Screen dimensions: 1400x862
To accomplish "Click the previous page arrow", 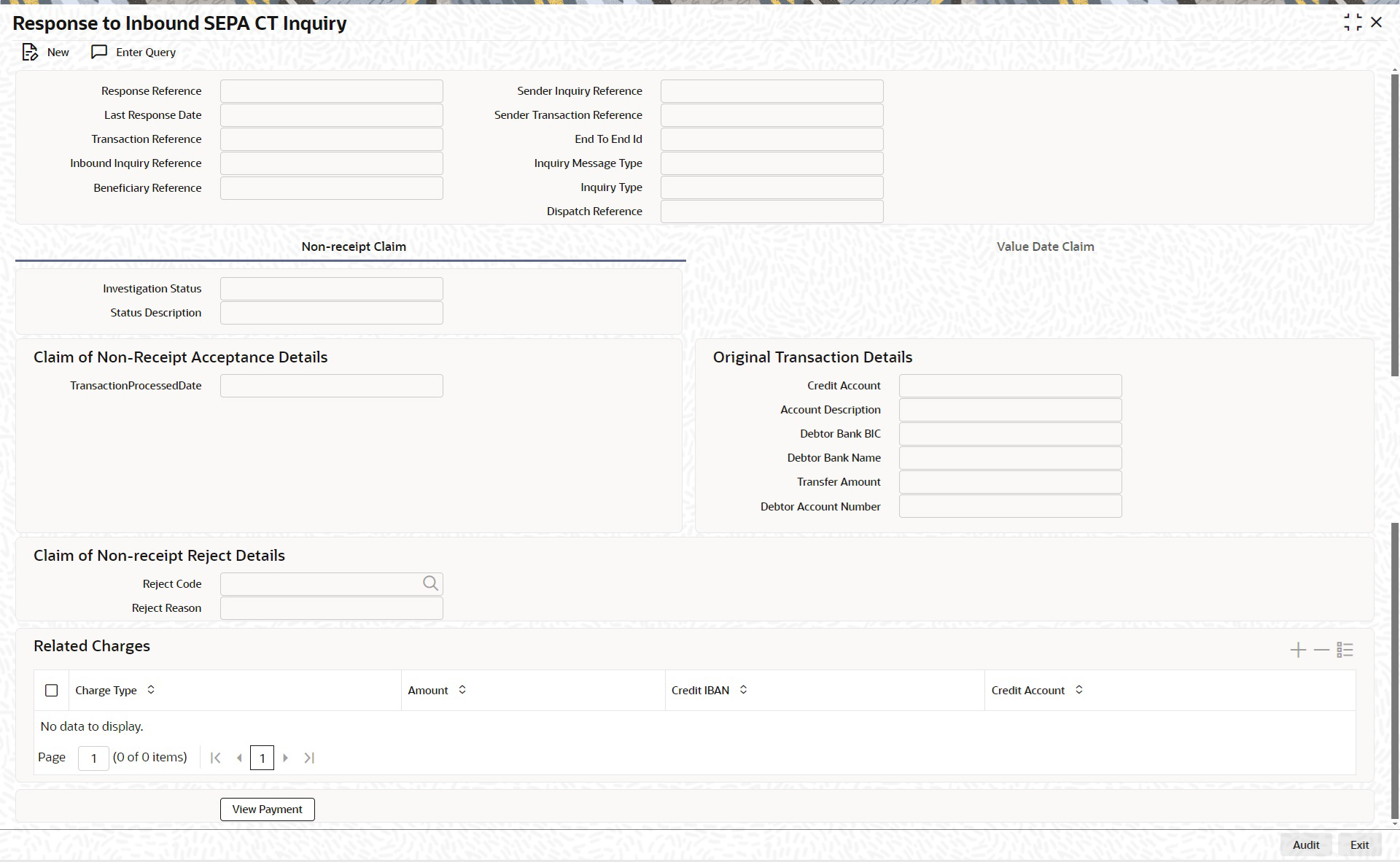I will point(239,758).
